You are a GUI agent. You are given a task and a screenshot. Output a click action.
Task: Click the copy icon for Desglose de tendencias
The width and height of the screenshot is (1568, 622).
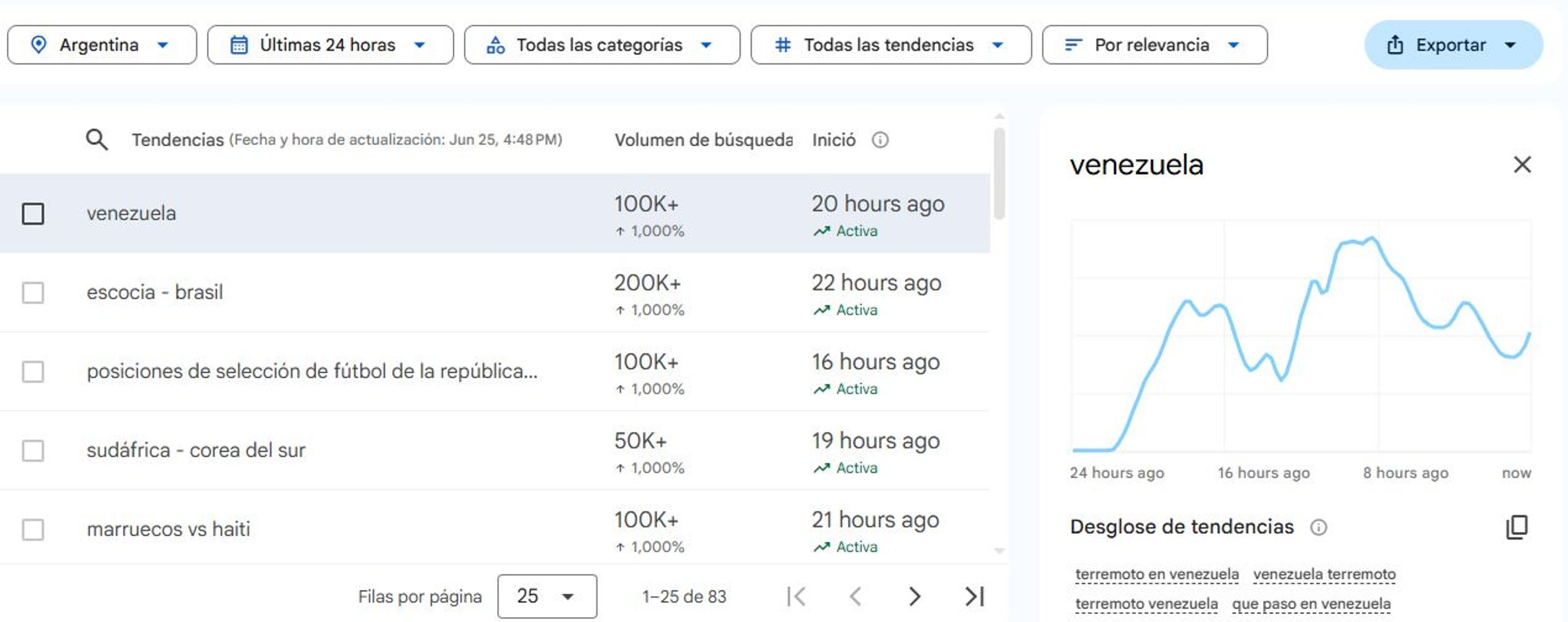click(1517, 527)
